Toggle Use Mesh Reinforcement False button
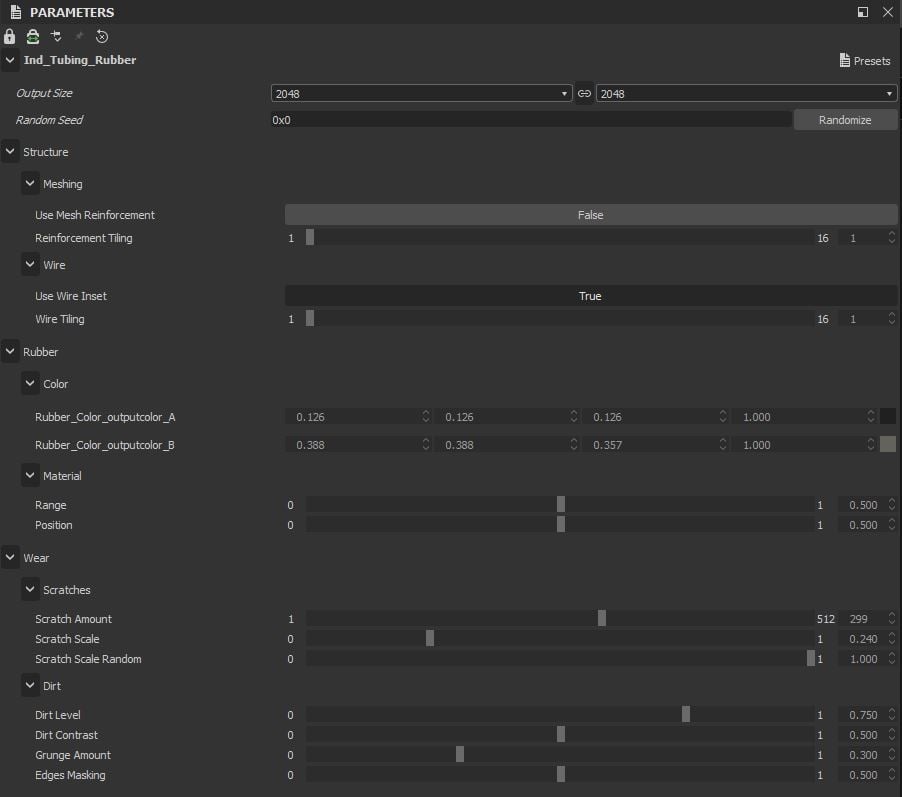902x797 pixels. pyautogui.click(x=591, y=215)
